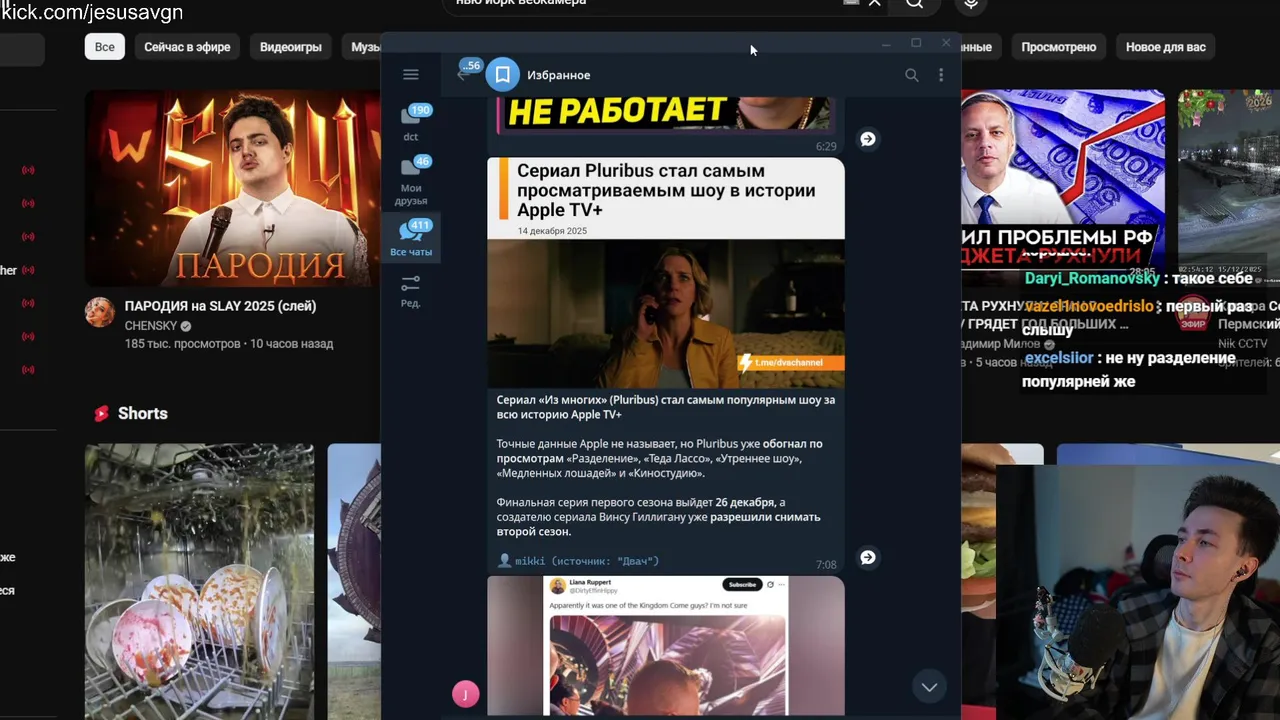Select YouTube 'Все' filter chip
Screen dimensions: 1280x720
[x=105, y=47]
